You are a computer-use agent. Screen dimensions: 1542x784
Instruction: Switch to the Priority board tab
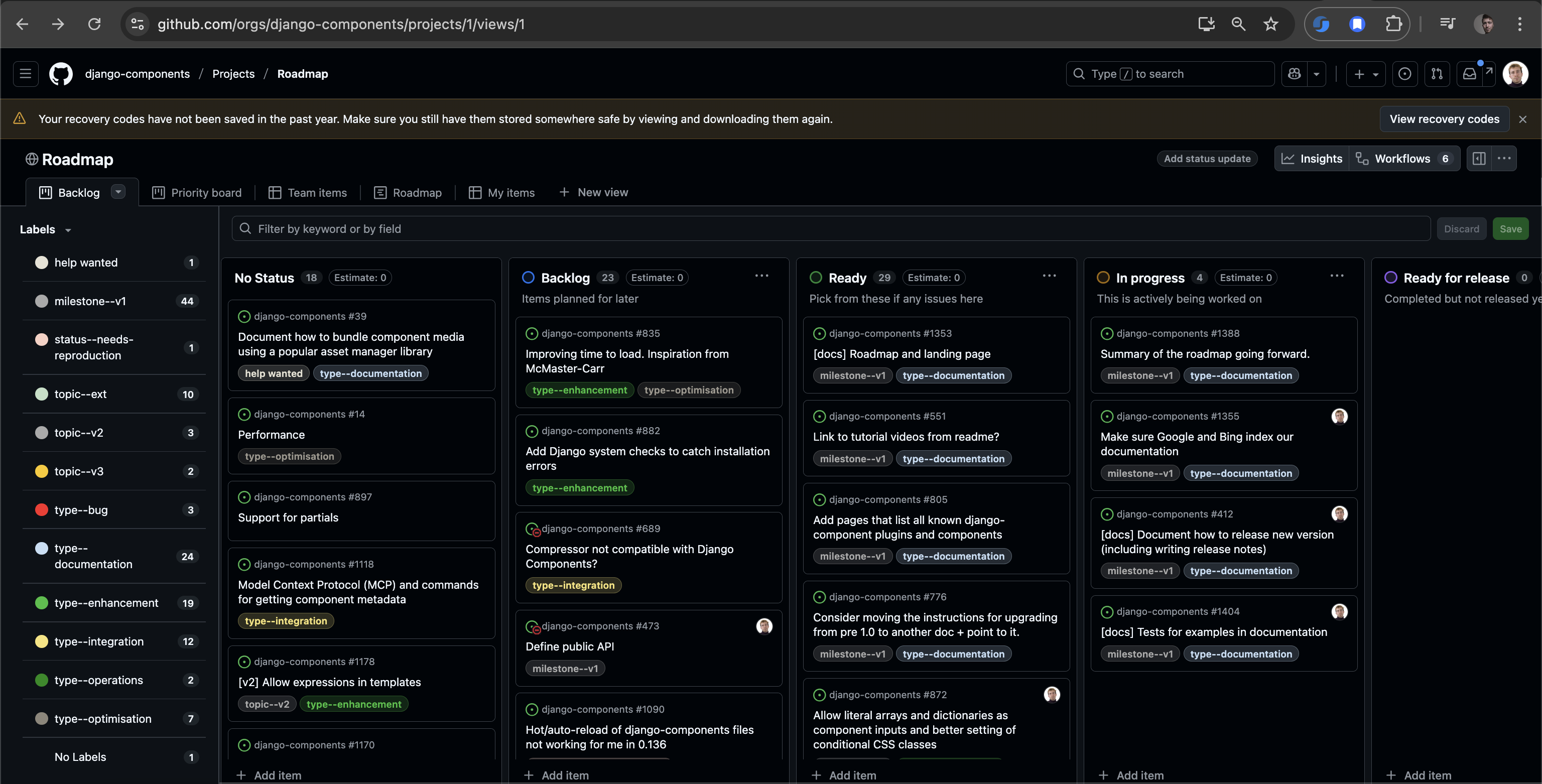pyautogui.click(x=197, y=193)
